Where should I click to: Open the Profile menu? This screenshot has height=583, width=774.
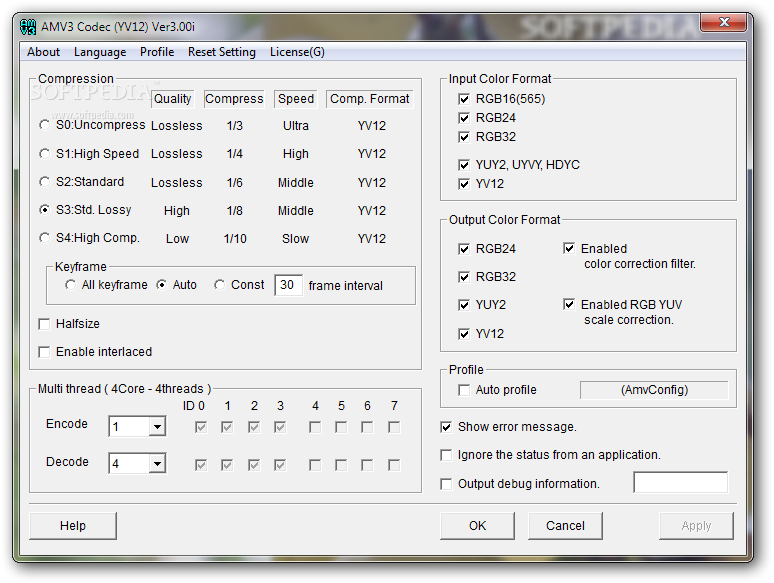(x=157, y=52)
